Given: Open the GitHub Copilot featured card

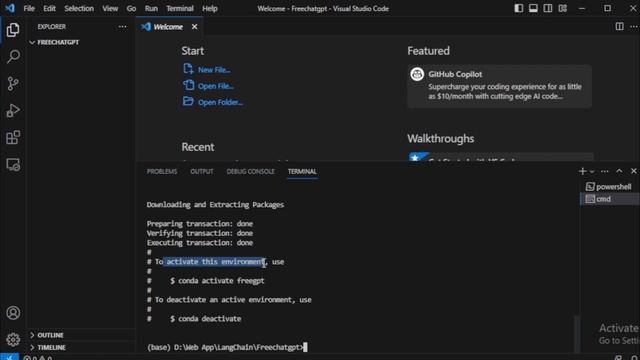Looking at the screenshot, I should pyautogui.click(x=499, y=86).
